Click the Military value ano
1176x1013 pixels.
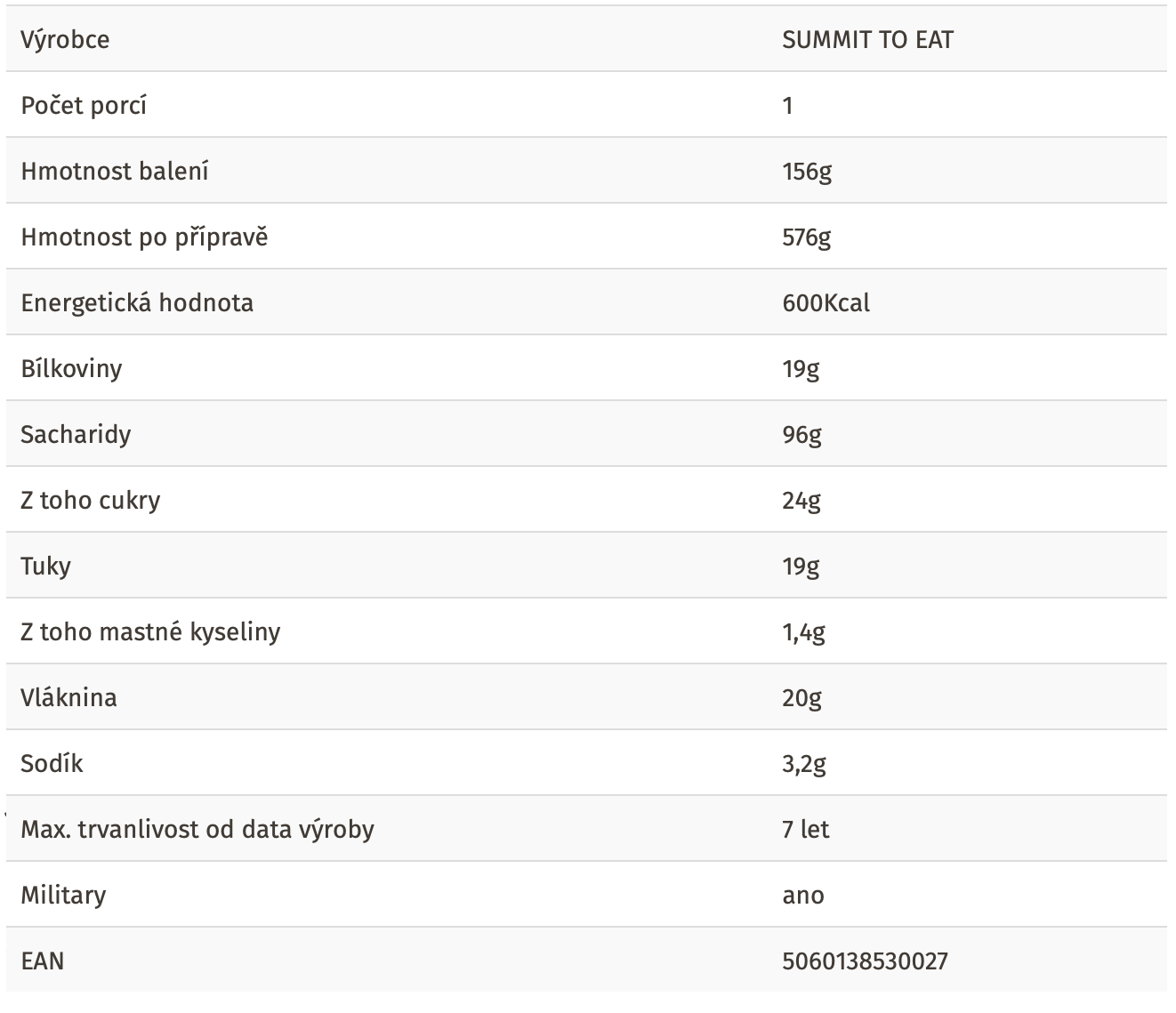803,896
